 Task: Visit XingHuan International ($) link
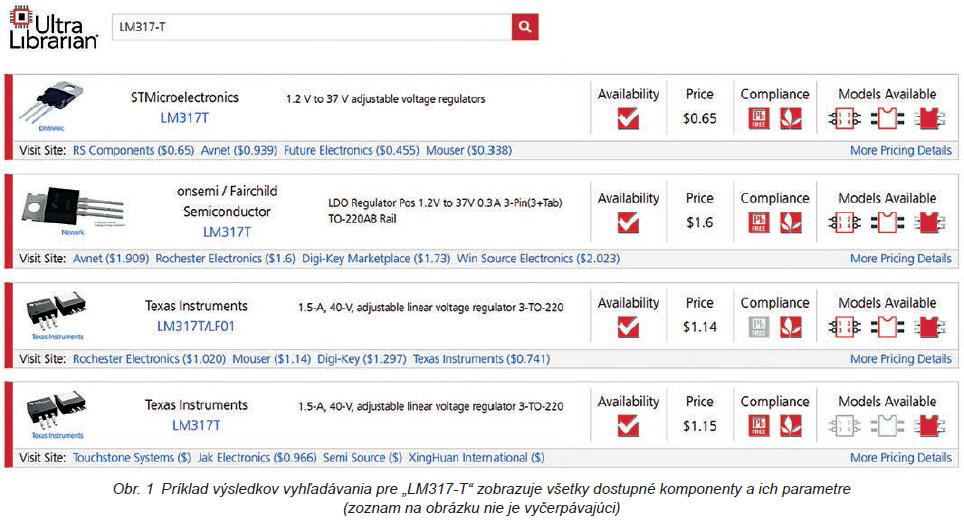tap(476, 457)
